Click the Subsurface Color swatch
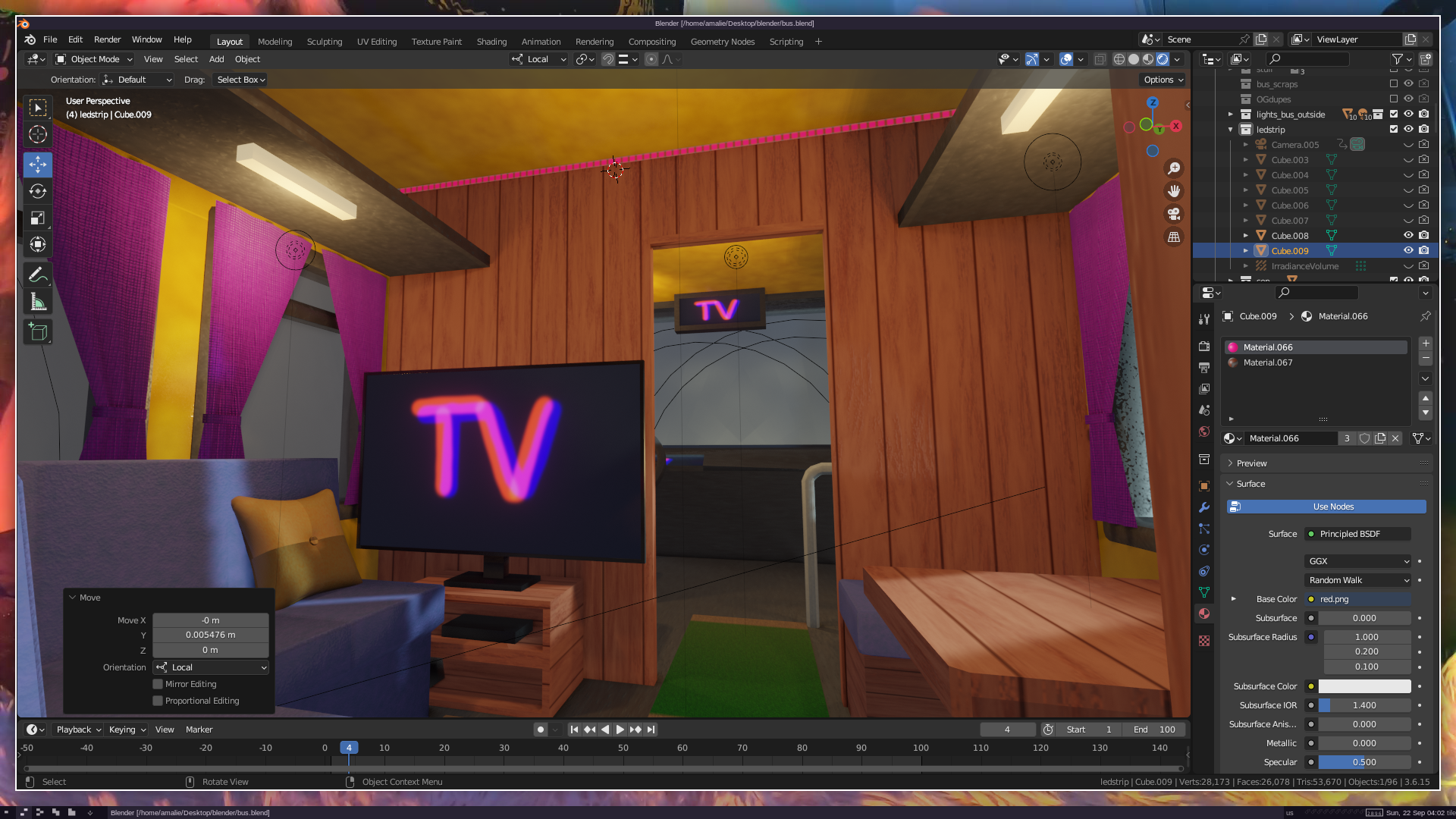Image resolution: width=1456 pixels, height=819 pixels. (1364, 686)
